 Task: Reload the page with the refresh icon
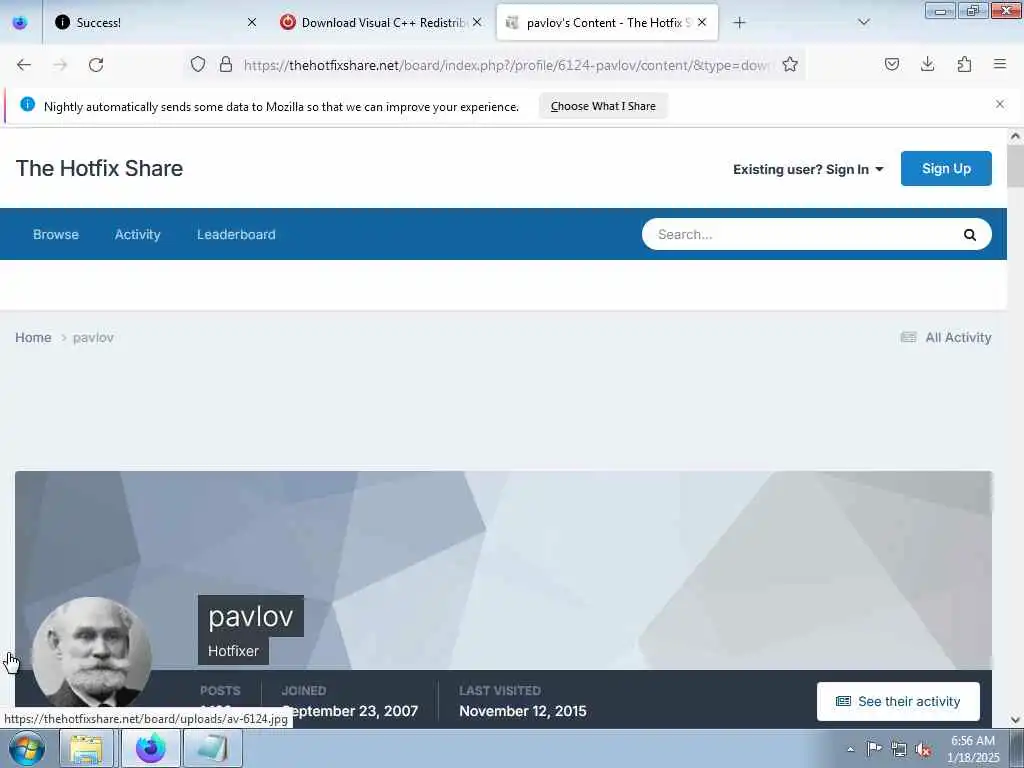(x=96, y=65)
